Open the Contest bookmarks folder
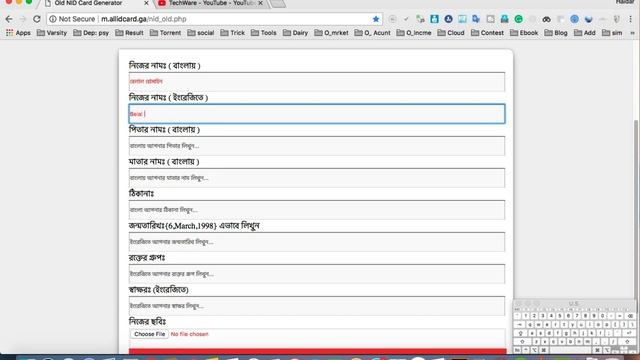 click(x=487, y=33)
